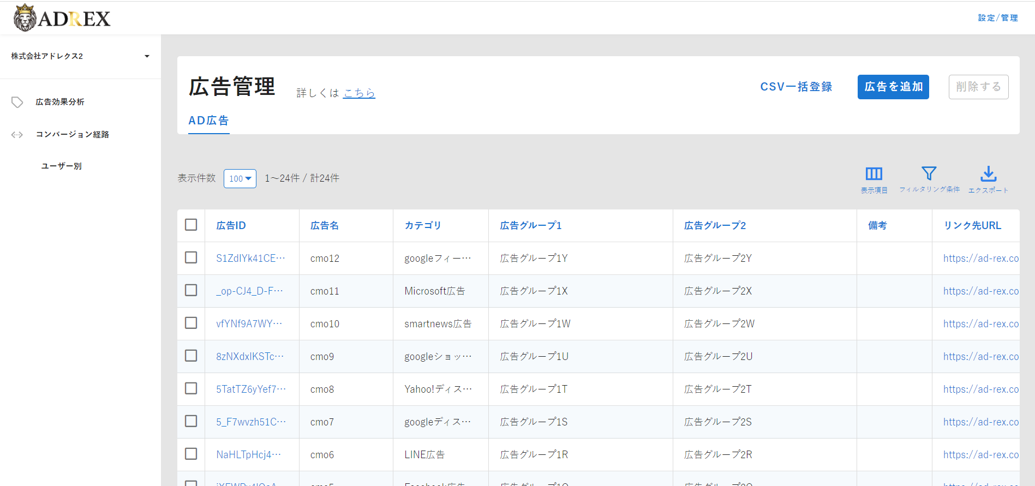Open the cmo12 row's link URL
The height and width of the screenshot is (486, 1035).
pyautogui.click(x=981, y=258)
